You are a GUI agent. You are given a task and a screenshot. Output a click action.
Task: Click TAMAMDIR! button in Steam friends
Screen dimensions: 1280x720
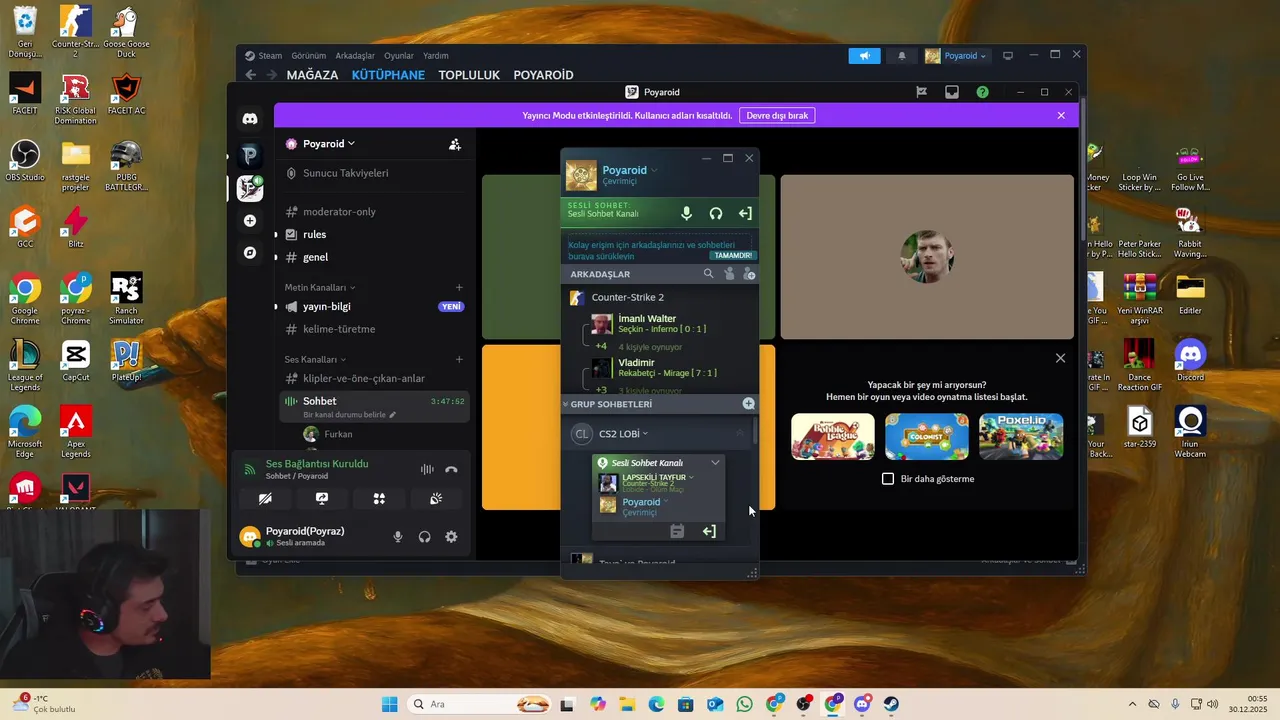(733, 255)
